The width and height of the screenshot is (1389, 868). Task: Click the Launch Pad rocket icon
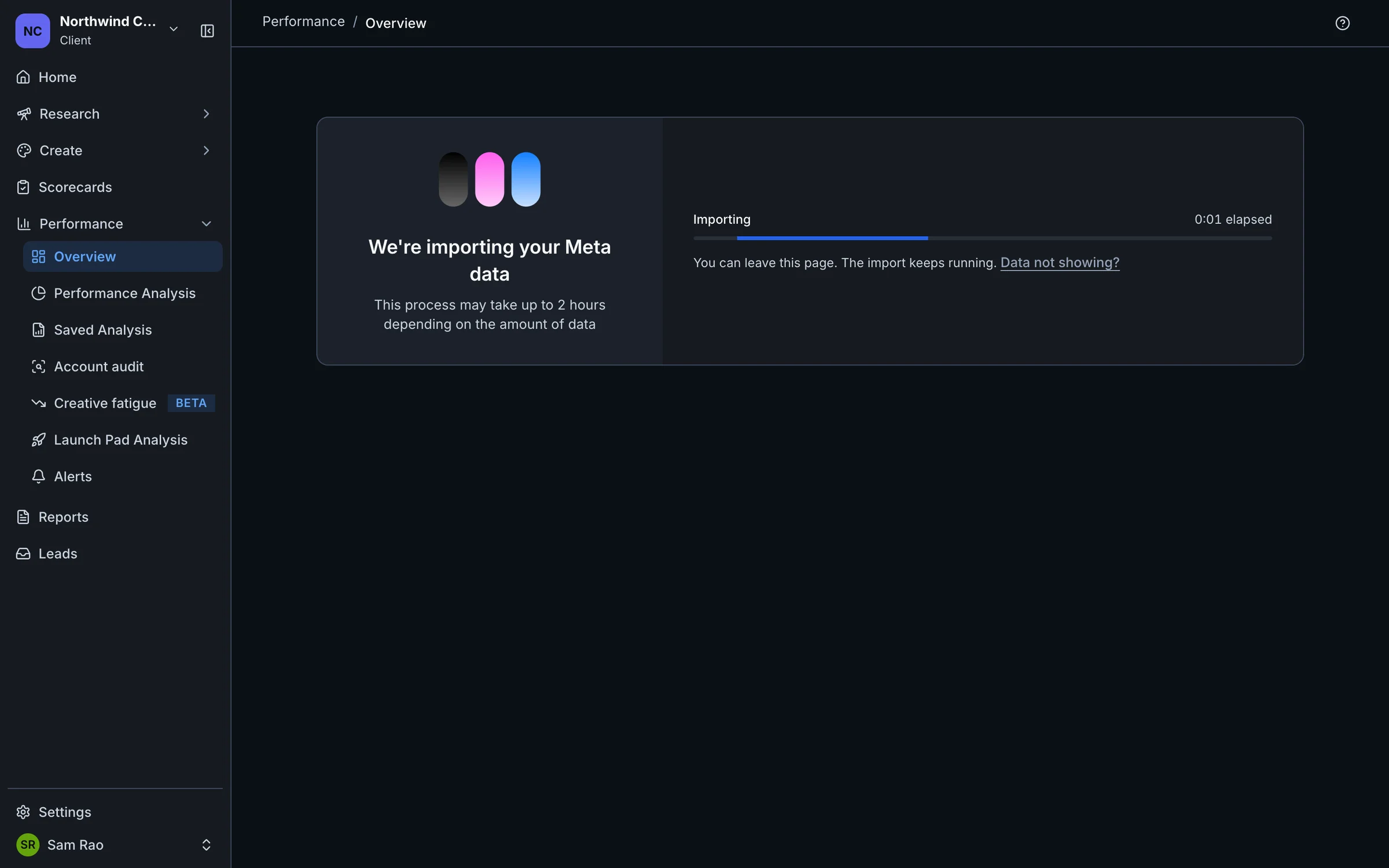point(38,440)
